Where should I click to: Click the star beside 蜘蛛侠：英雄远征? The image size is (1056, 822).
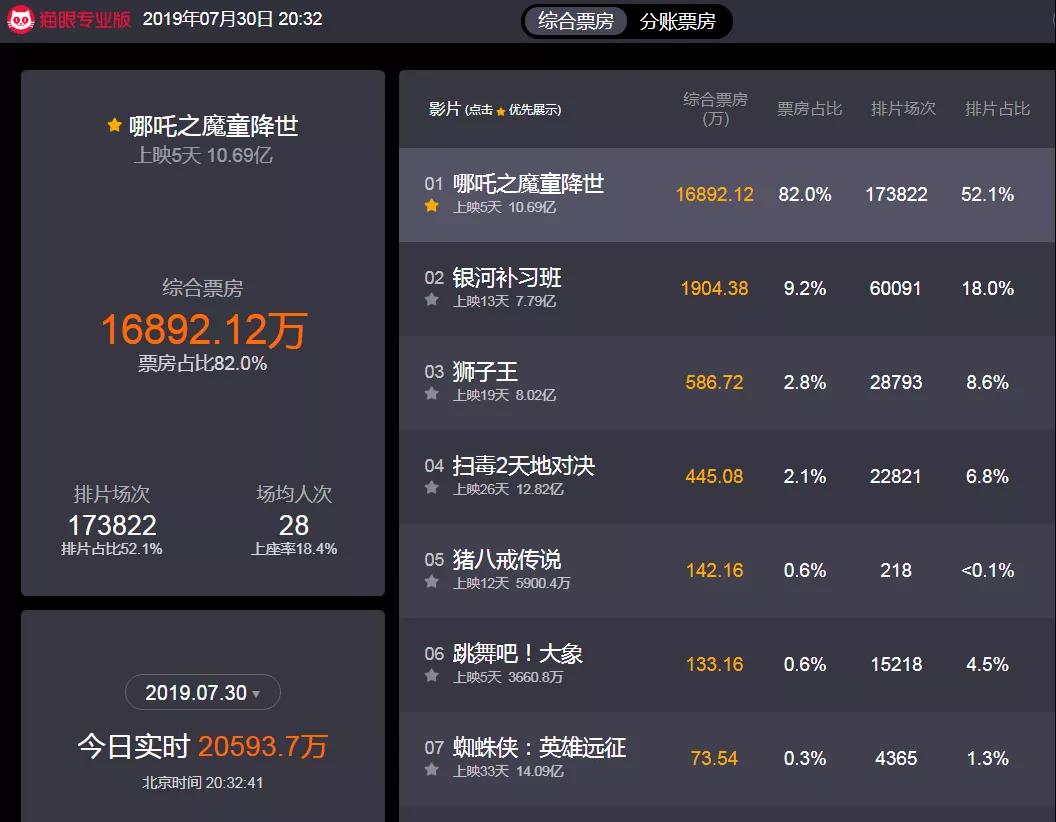(x=432, y=770)
